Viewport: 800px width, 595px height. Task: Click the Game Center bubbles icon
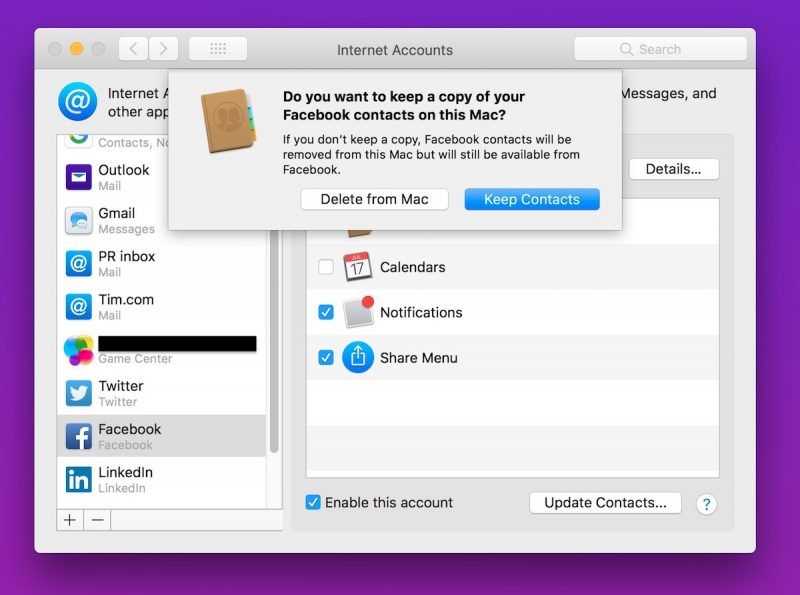point(78,350)
